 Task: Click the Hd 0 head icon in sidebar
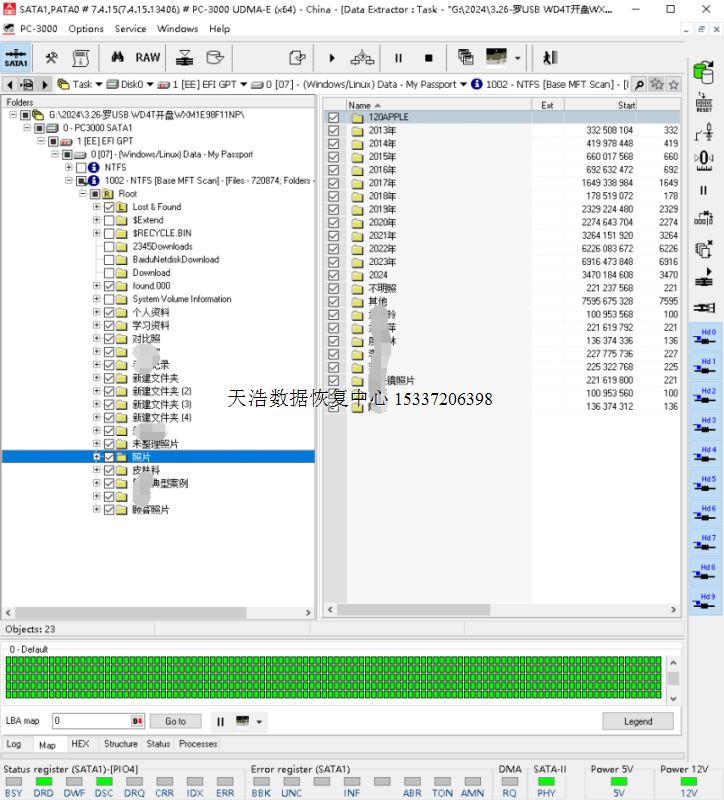[x=706, y=339]
